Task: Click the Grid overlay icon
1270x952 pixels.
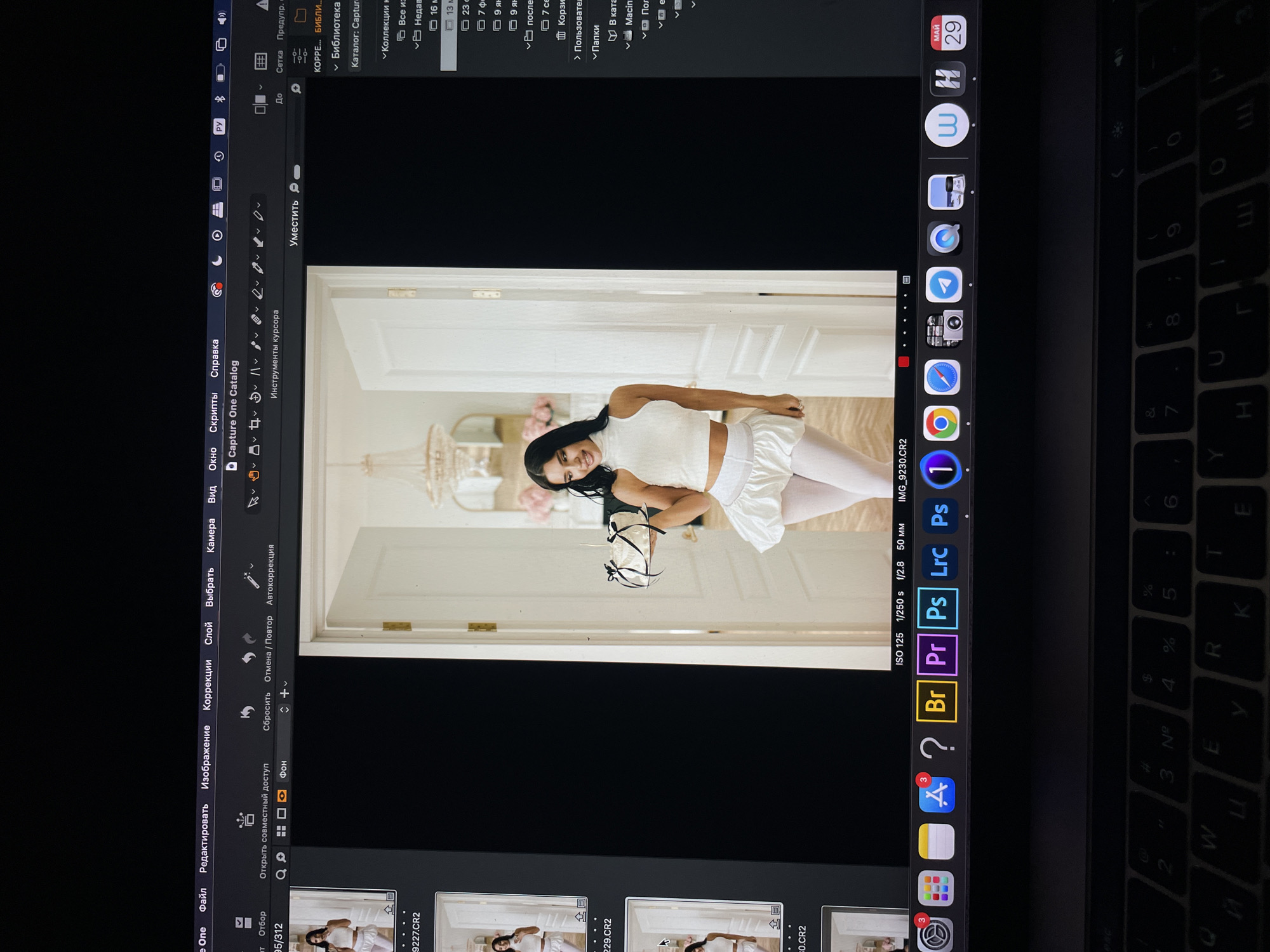Action: [260, 62]
